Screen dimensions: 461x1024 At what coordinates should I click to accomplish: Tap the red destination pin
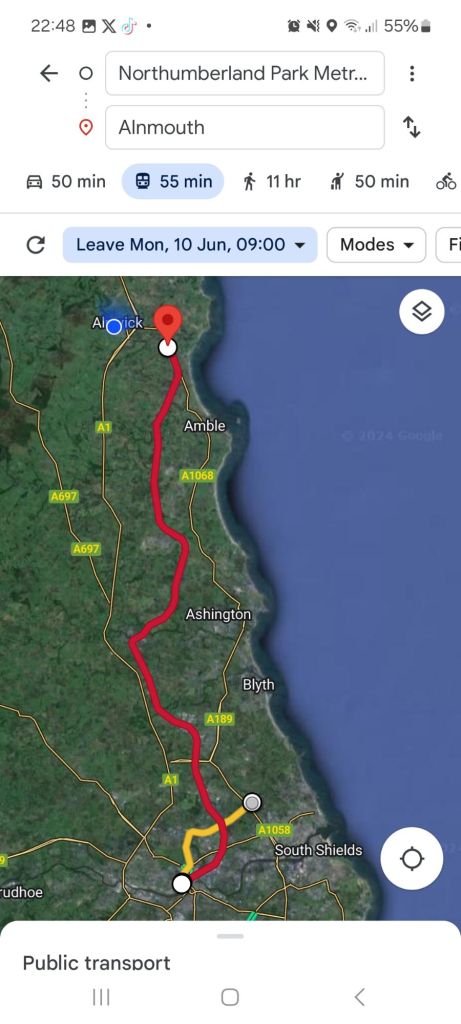(x=168, y=323)
